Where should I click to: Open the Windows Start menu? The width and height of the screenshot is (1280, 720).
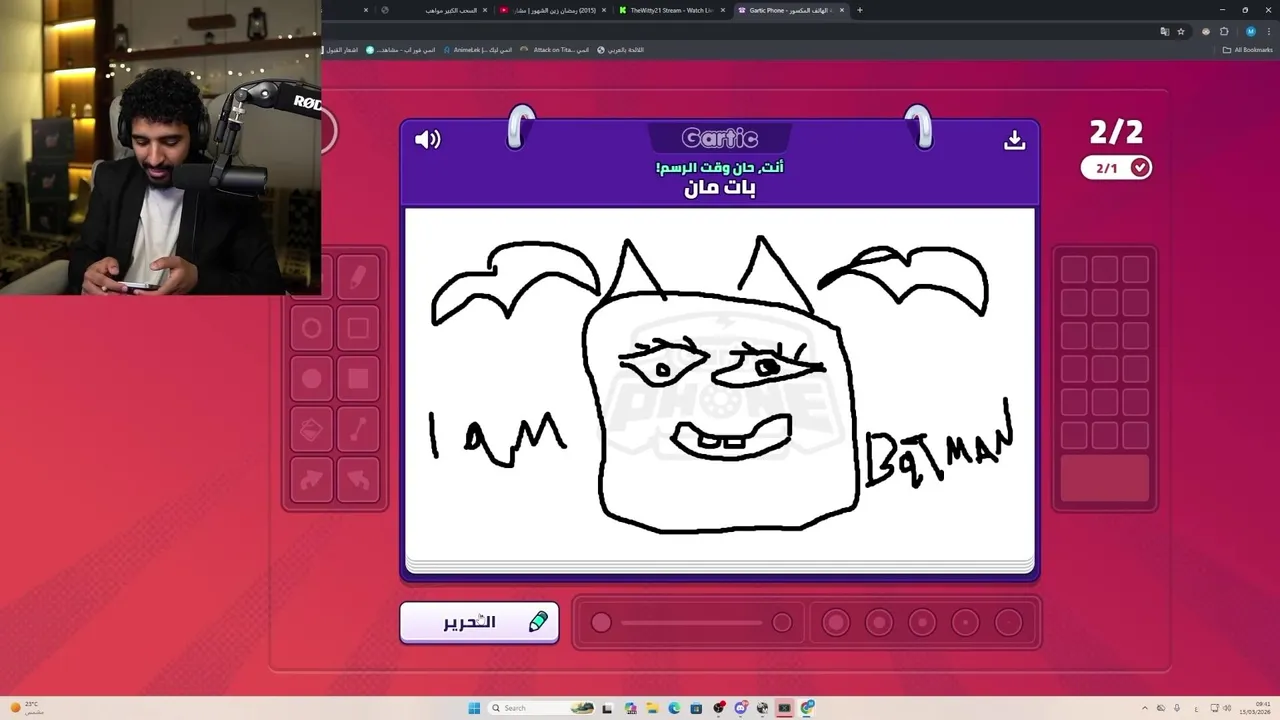click(474, 708)
